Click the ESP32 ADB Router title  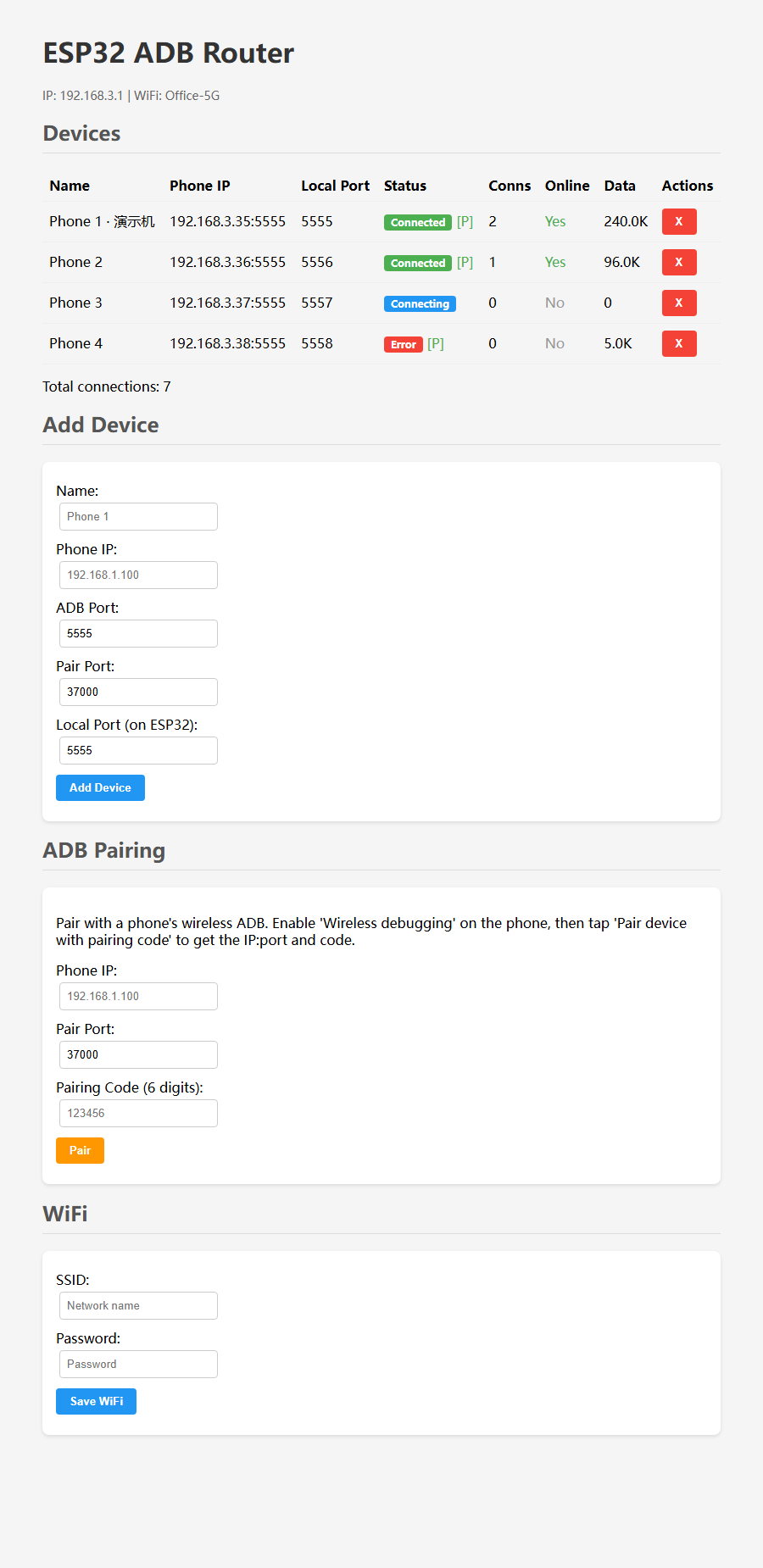coord(169,53)
